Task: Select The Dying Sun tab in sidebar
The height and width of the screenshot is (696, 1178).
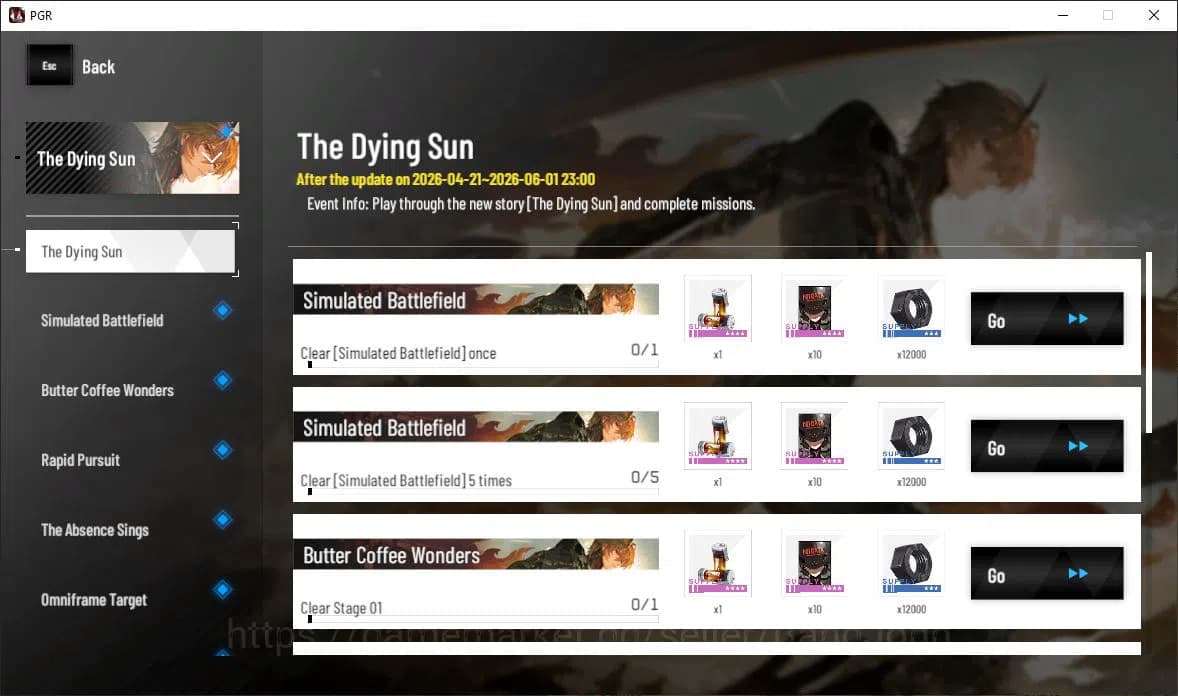Action: pyautogui.click(x=130, y=251)
